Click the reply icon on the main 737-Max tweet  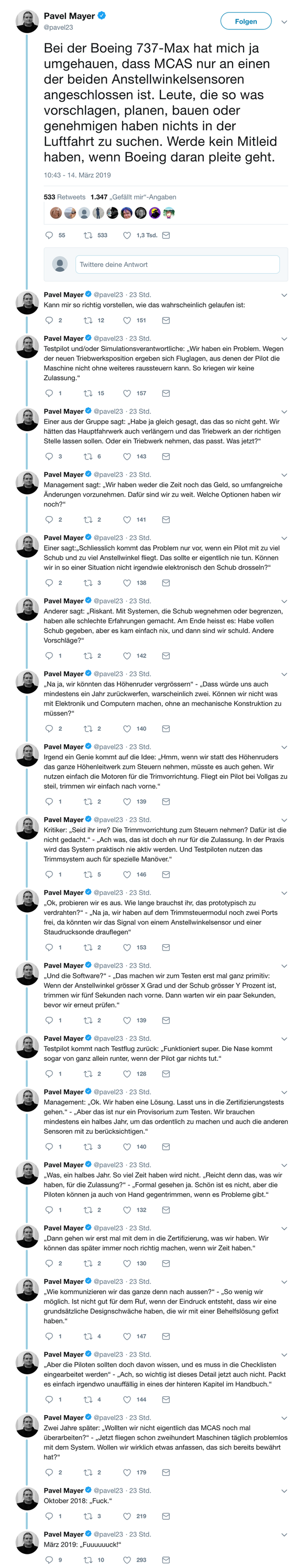[49, 236]
